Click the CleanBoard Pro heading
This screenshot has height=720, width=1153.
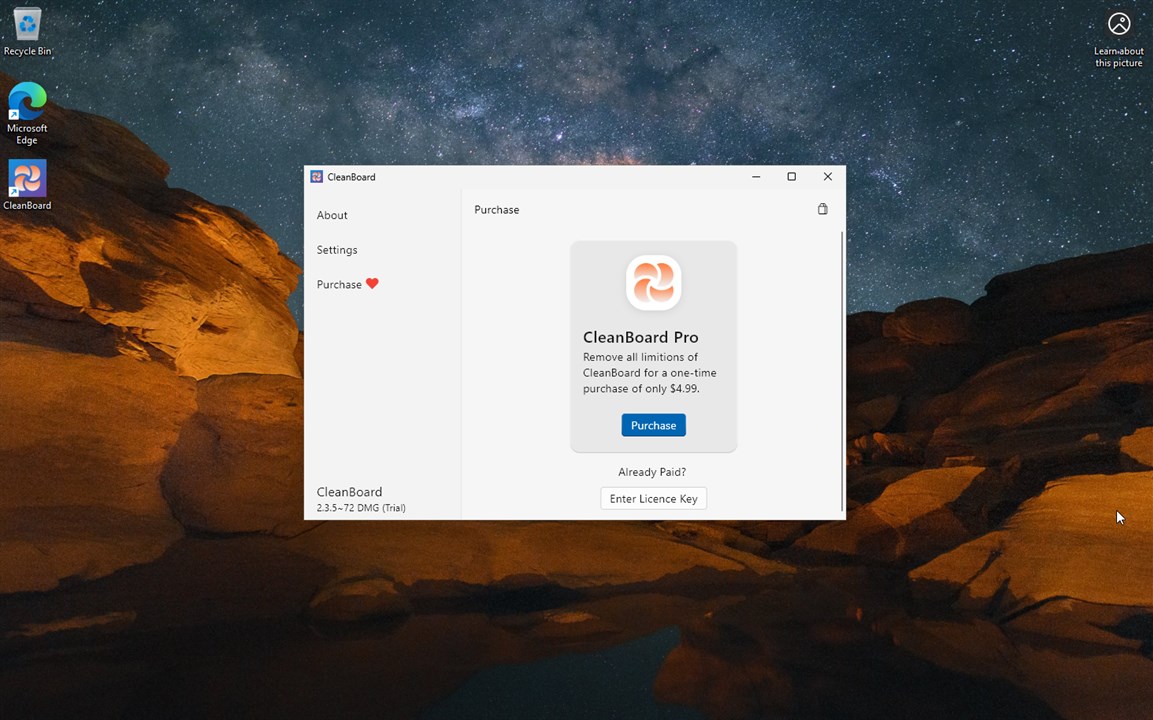[x=640, y=338]
